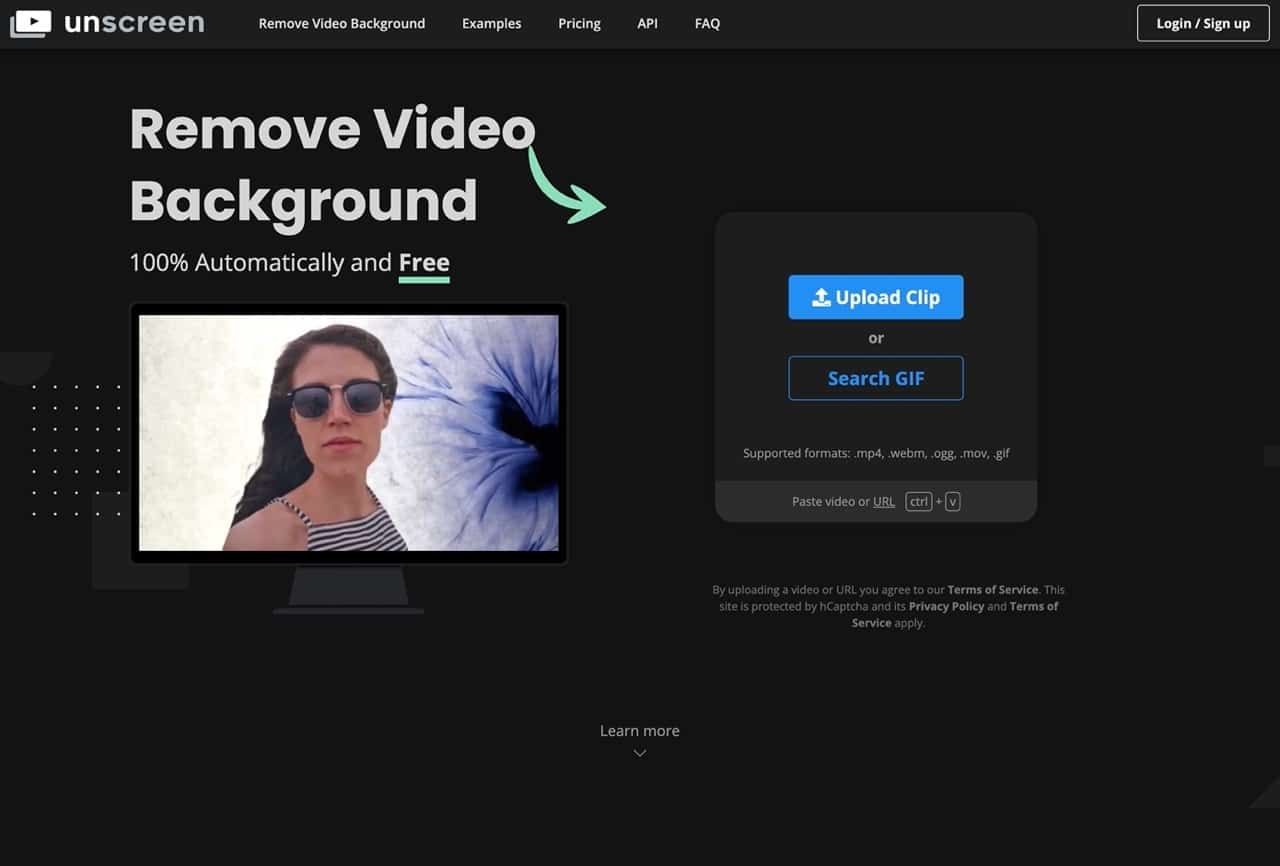Click the Search GIF button
This screenshot has width=1280, height=866.
[x=876, y=378]
